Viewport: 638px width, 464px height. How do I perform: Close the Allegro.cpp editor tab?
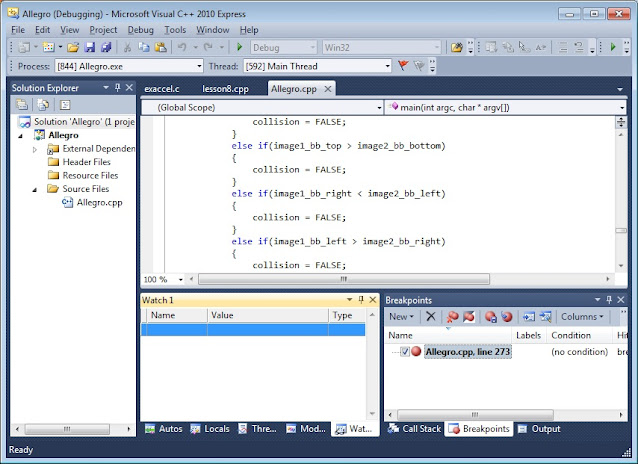click(x=328, y=89)
